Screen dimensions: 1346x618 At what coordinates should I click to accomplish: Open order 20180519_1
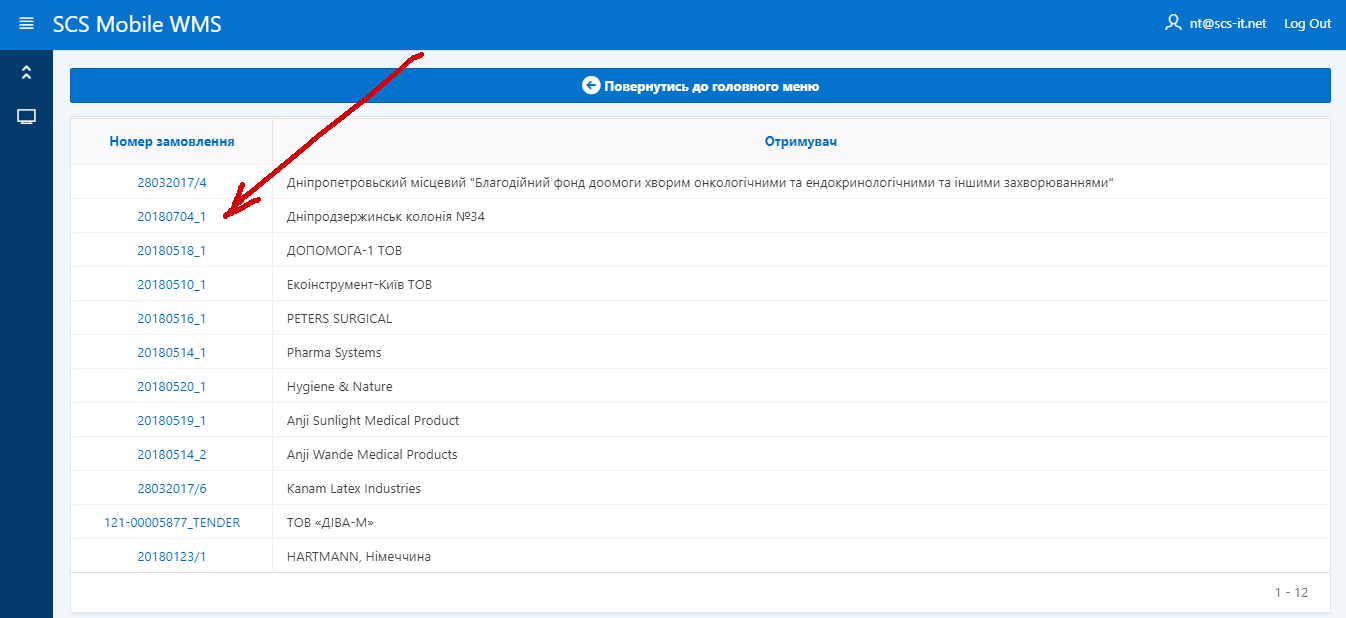[172, 421]
